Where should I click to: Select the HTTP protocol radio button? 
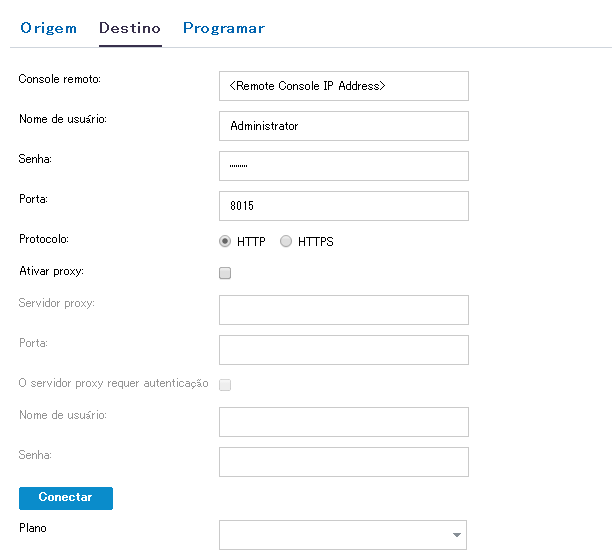click(225, 242)
